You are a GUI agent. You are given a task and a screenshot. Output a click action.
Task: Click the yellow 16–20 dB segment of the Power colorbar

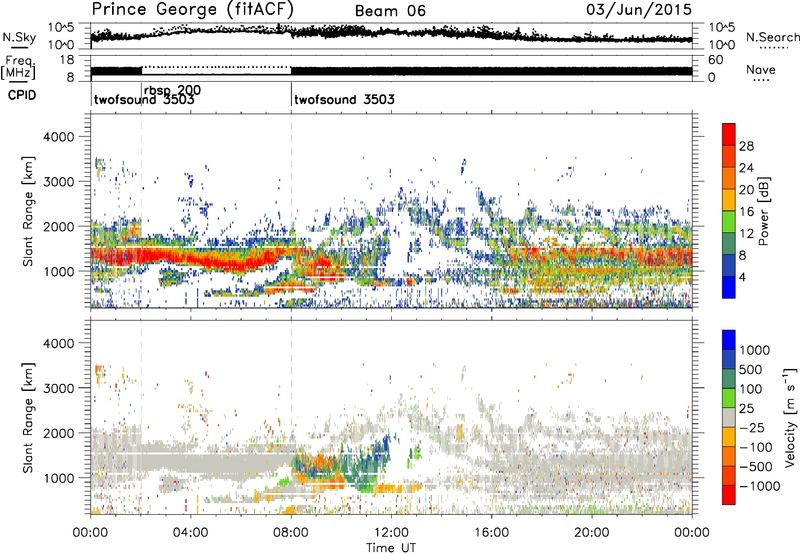(x=729, y=199)
